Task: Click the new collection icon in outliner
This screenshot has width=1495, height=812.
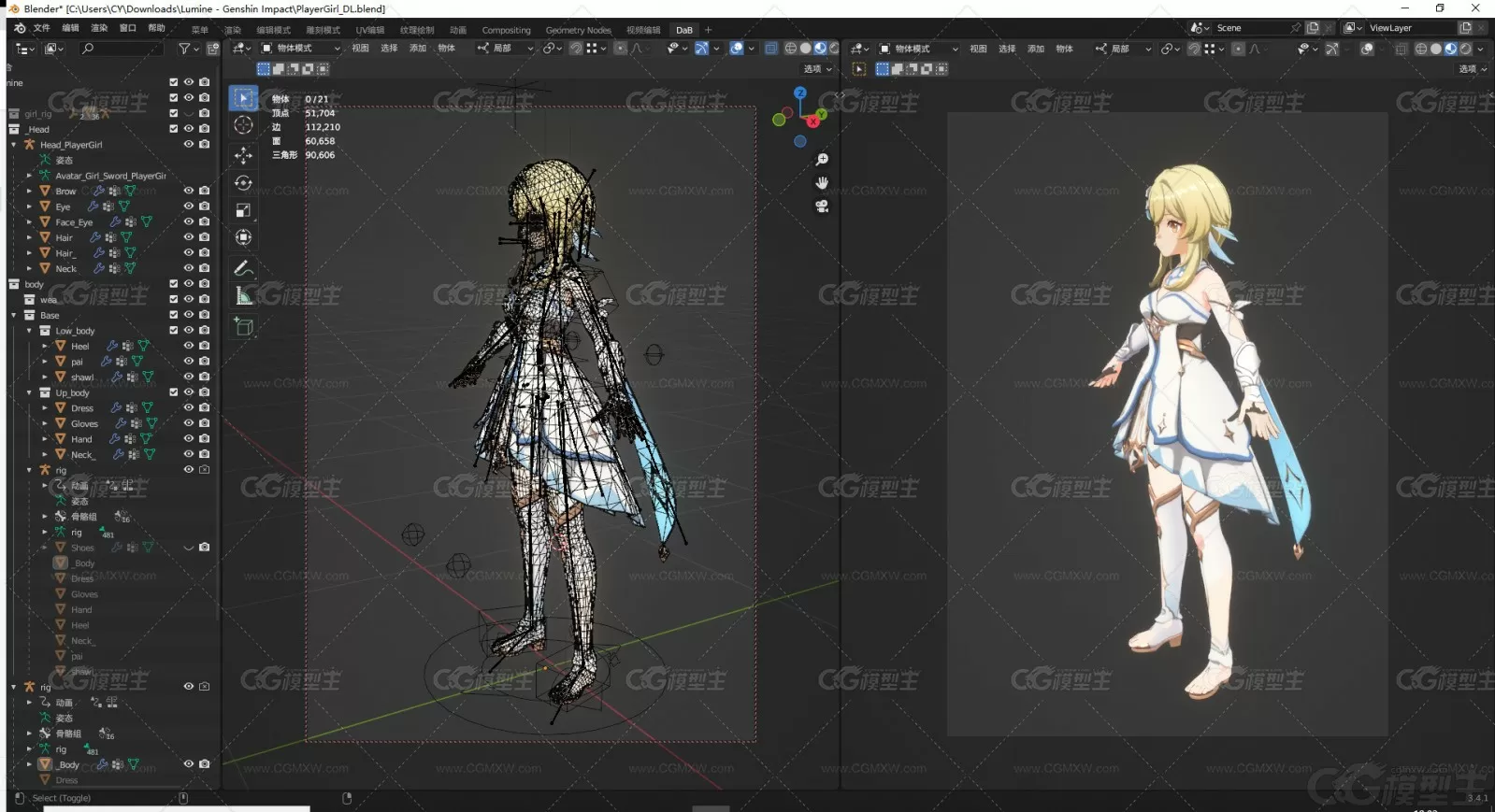Action: point(213,49)
